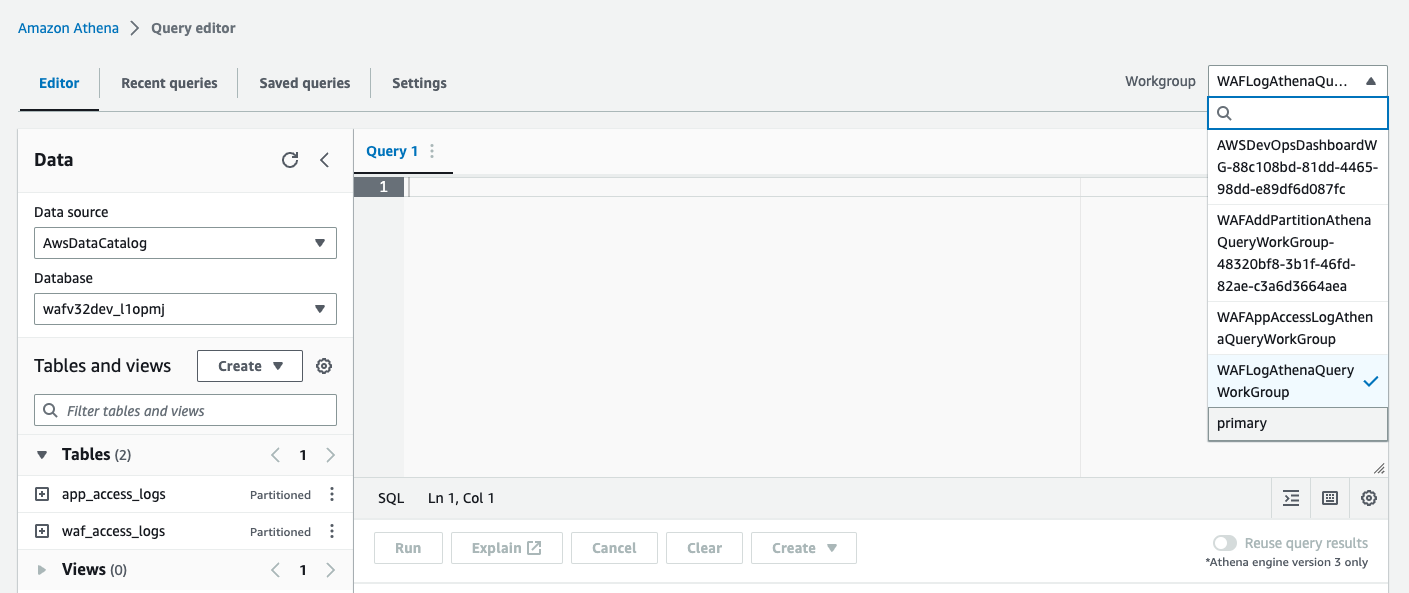Switch to the Recent queries tab
The image size is (1409, 593).
pos(168,83)
